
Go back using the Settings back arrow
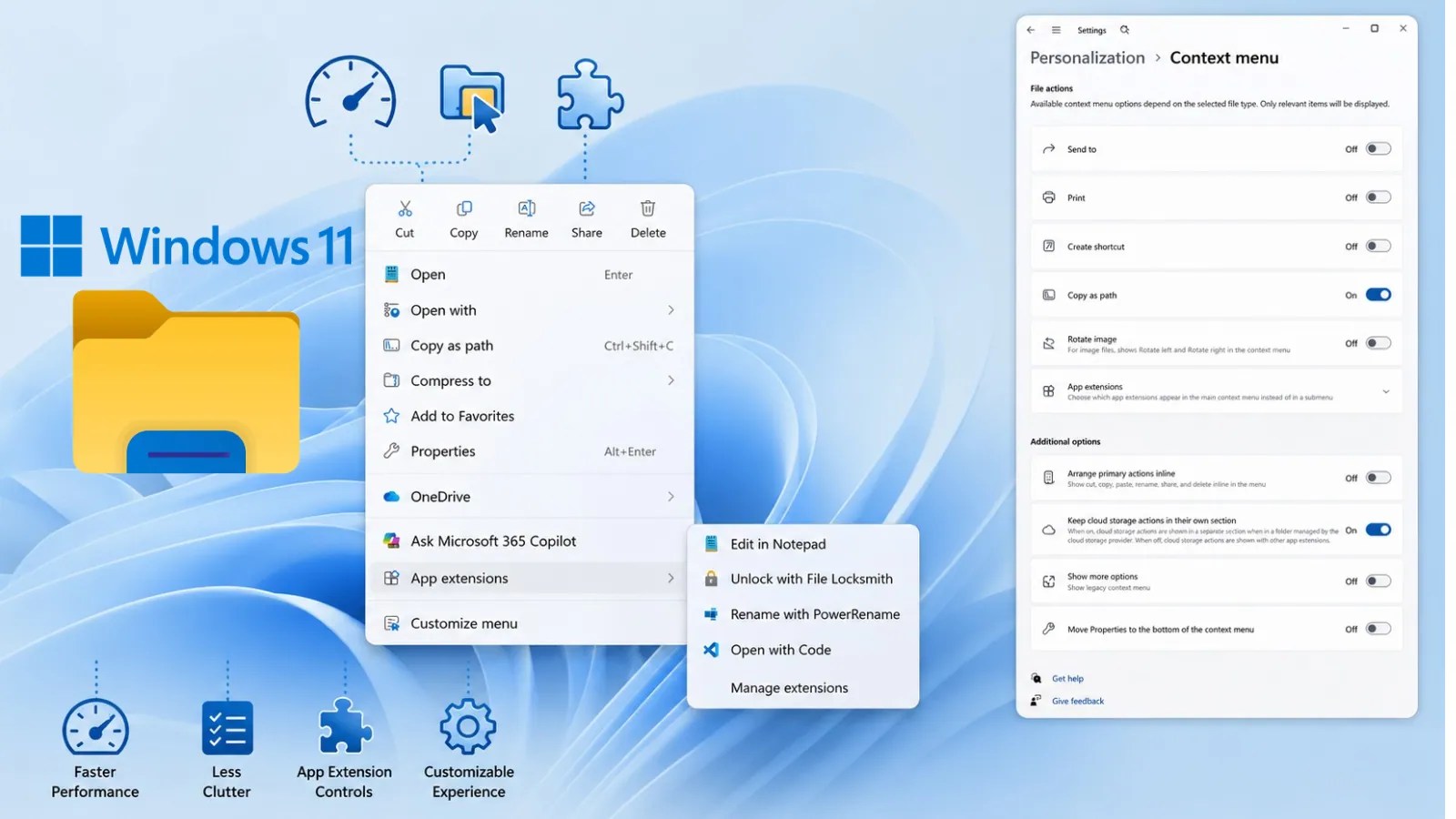click(1031, 30)
